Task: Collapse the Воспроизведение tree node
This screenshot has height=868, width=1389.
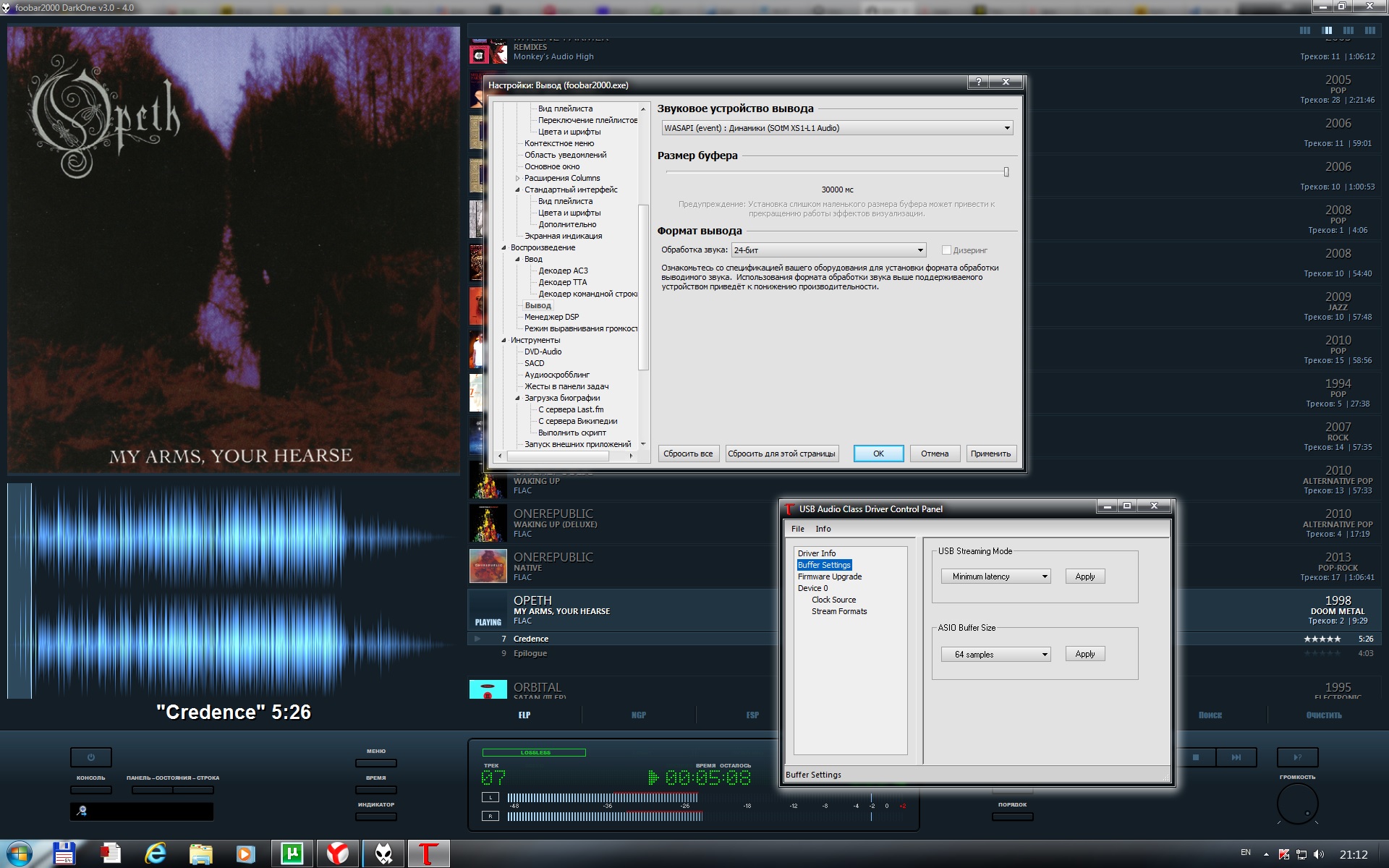Action: pyautogui.click(x=504, y=247)
